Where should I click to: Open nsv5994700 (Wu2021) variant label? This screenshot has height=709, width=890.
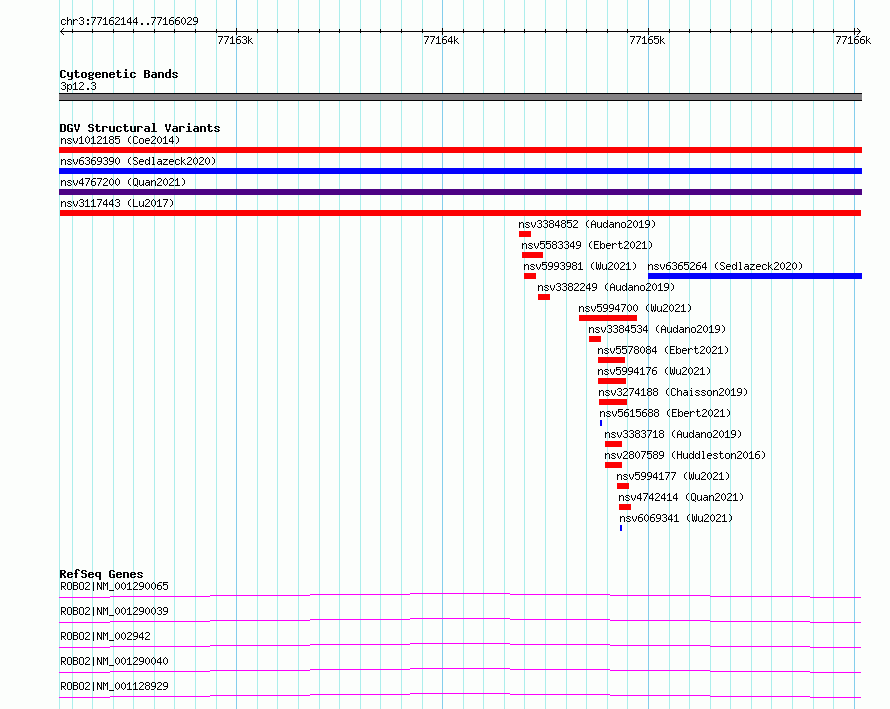[x=635, y=308]
